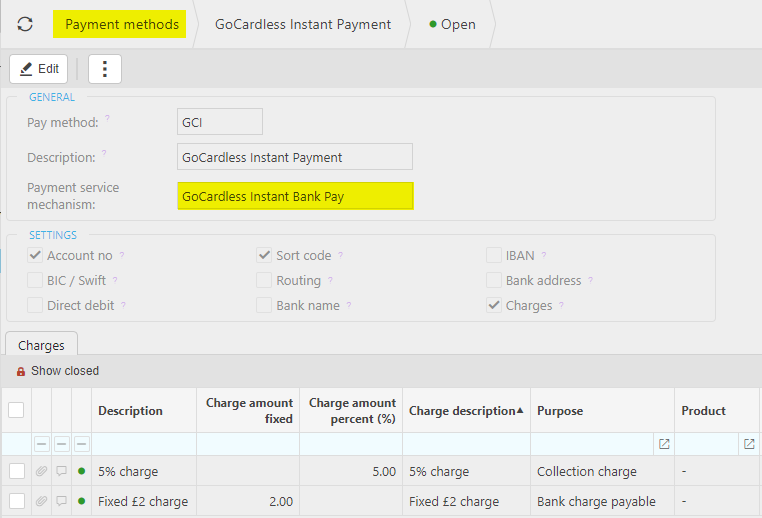
Task: Click the Open status breadcrumb step
Action: point(453,24)
